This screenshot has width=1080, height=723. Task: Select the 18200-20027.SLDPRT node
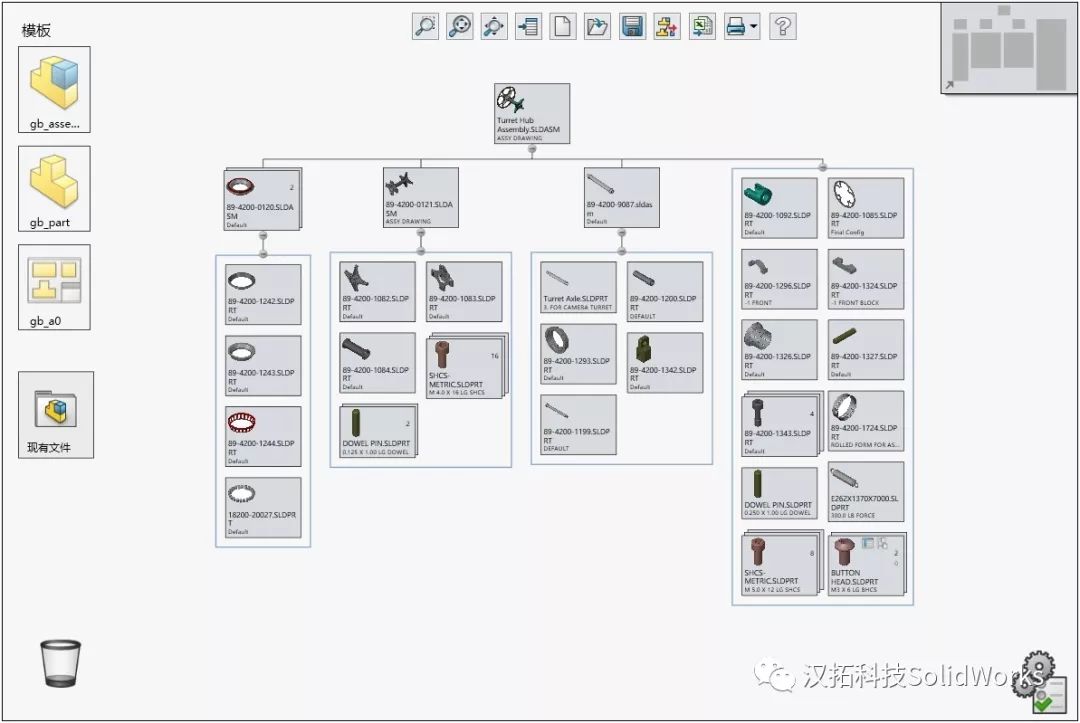pos(263,507)
